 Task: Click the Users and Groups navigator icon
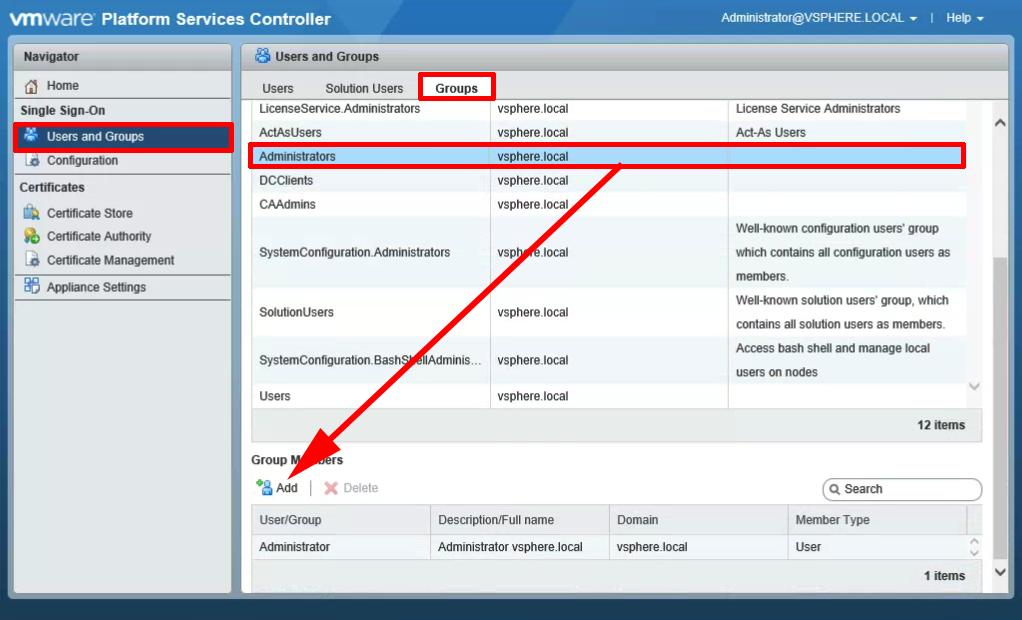(31, 136)
